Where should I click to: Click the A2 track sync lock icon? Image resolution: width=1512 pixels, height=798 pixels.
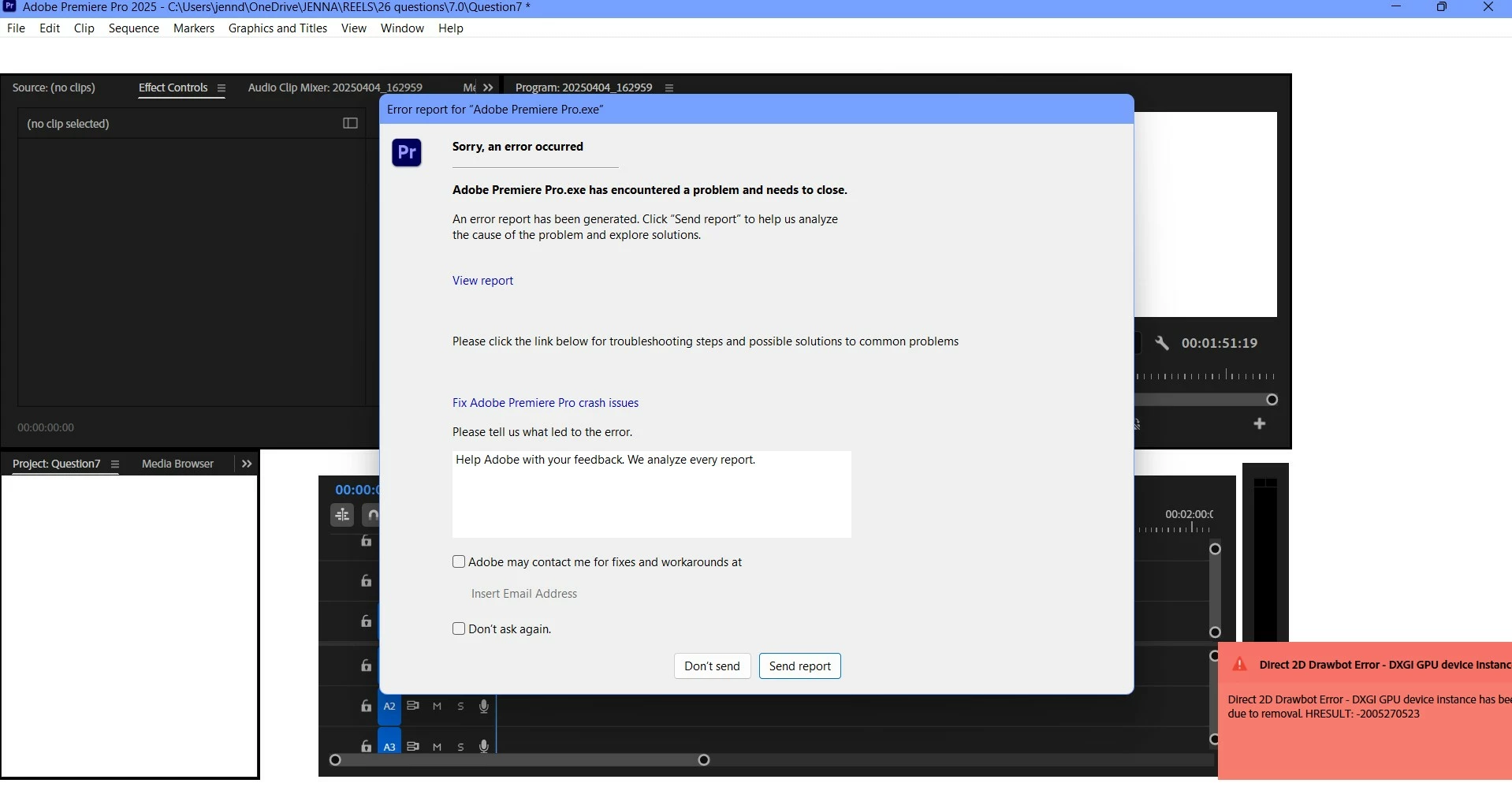click(413, 706)
